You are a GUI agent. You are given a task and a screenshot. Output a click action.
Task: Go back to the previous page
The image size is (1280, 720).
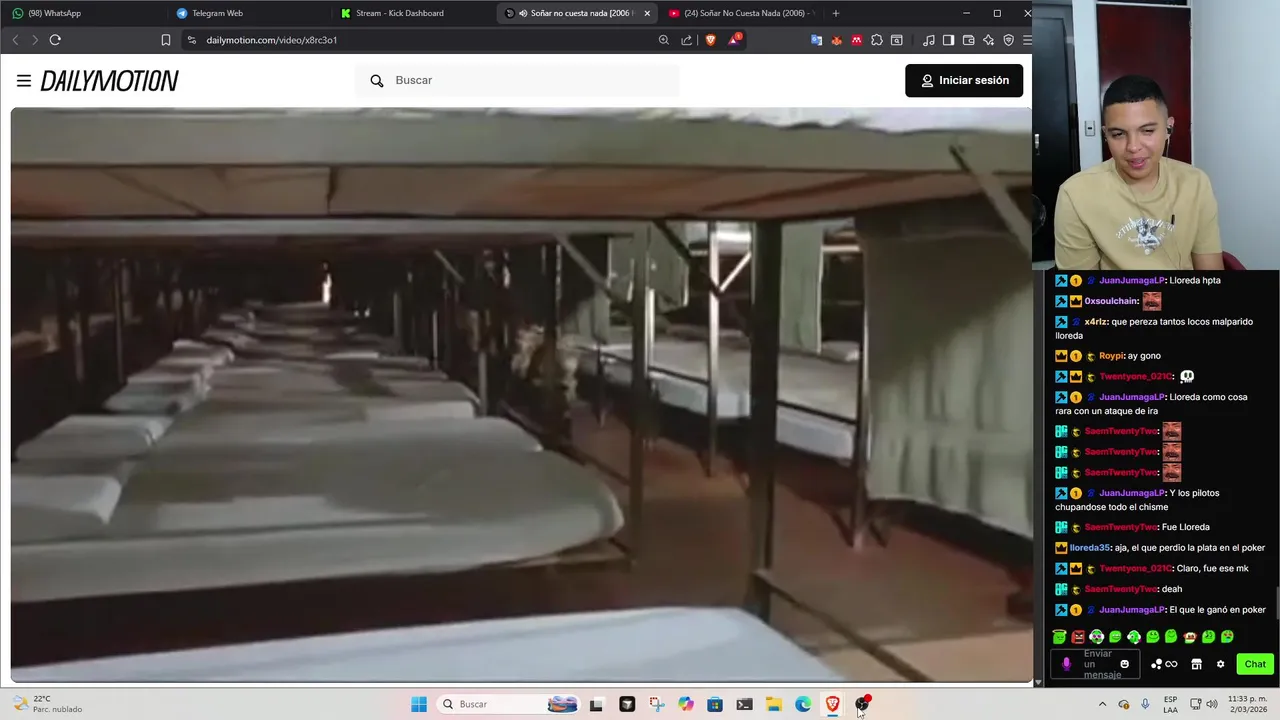pyautogui.click(x=15, y=40)
